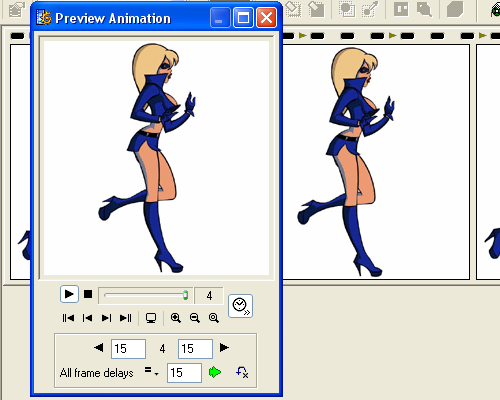The width and height of the screenshot is (500, 400).
Task: Go to next frame delay arrow
Action: pos(224,348)
